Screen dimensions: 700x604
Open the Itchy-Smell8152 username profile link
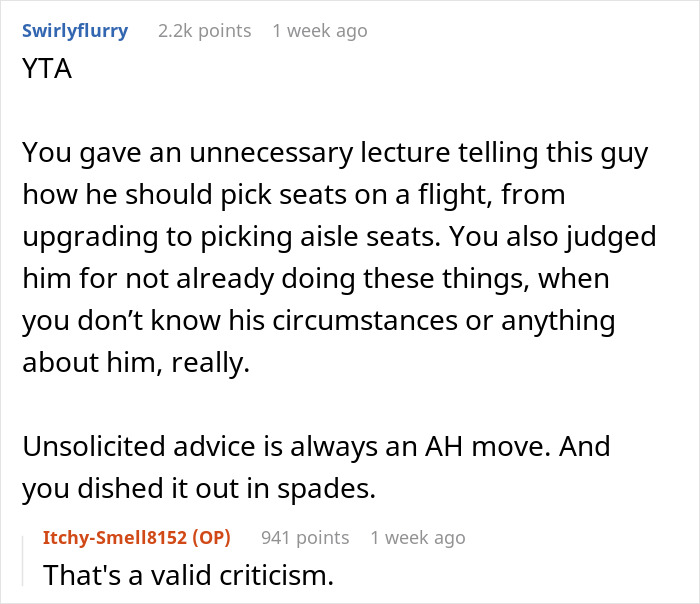pyautogui.click(x=117, y=537)
